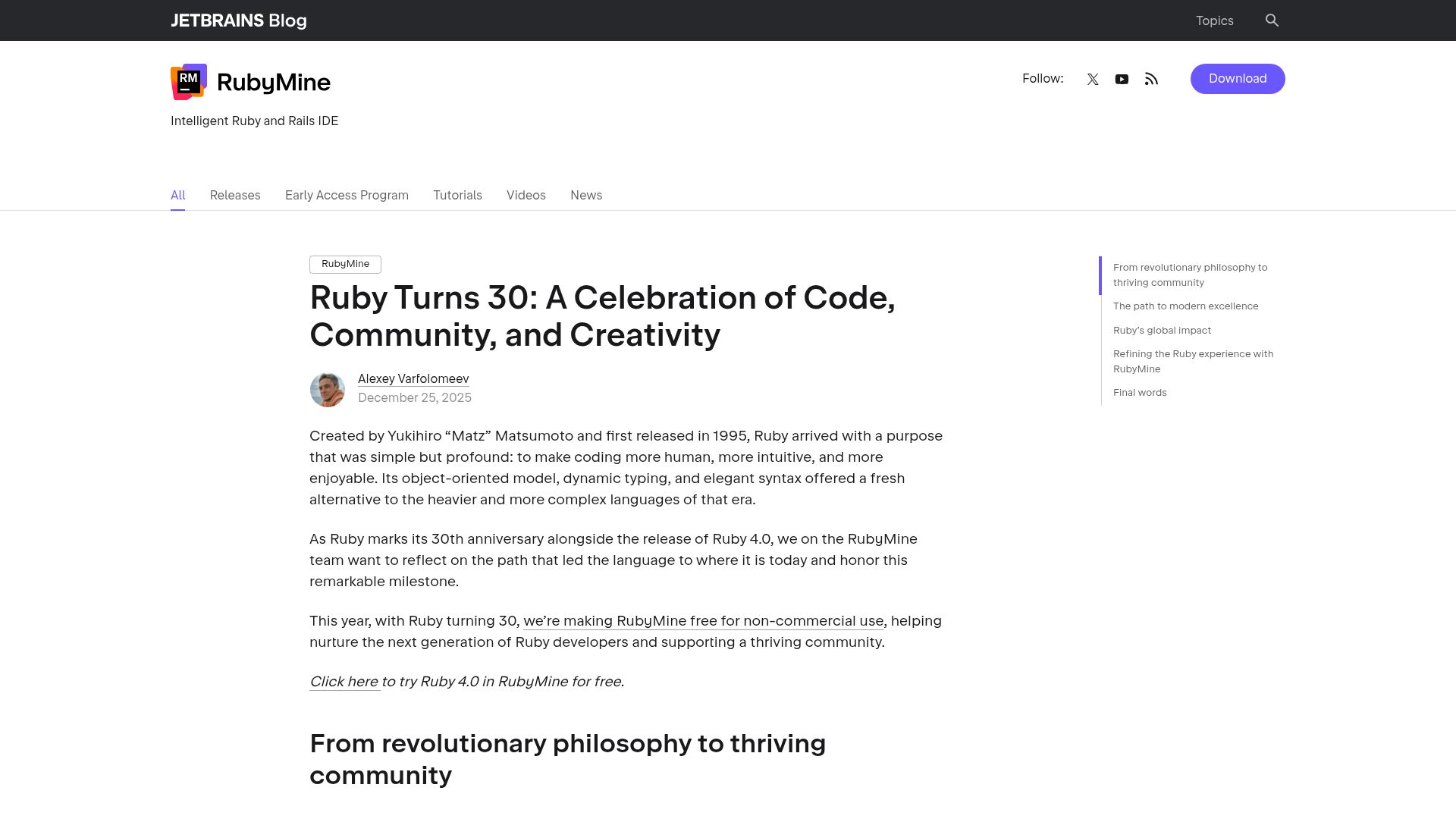Click the RubyMine RM logo icon
Screen dimensions: 1456x819
(189, 82)
